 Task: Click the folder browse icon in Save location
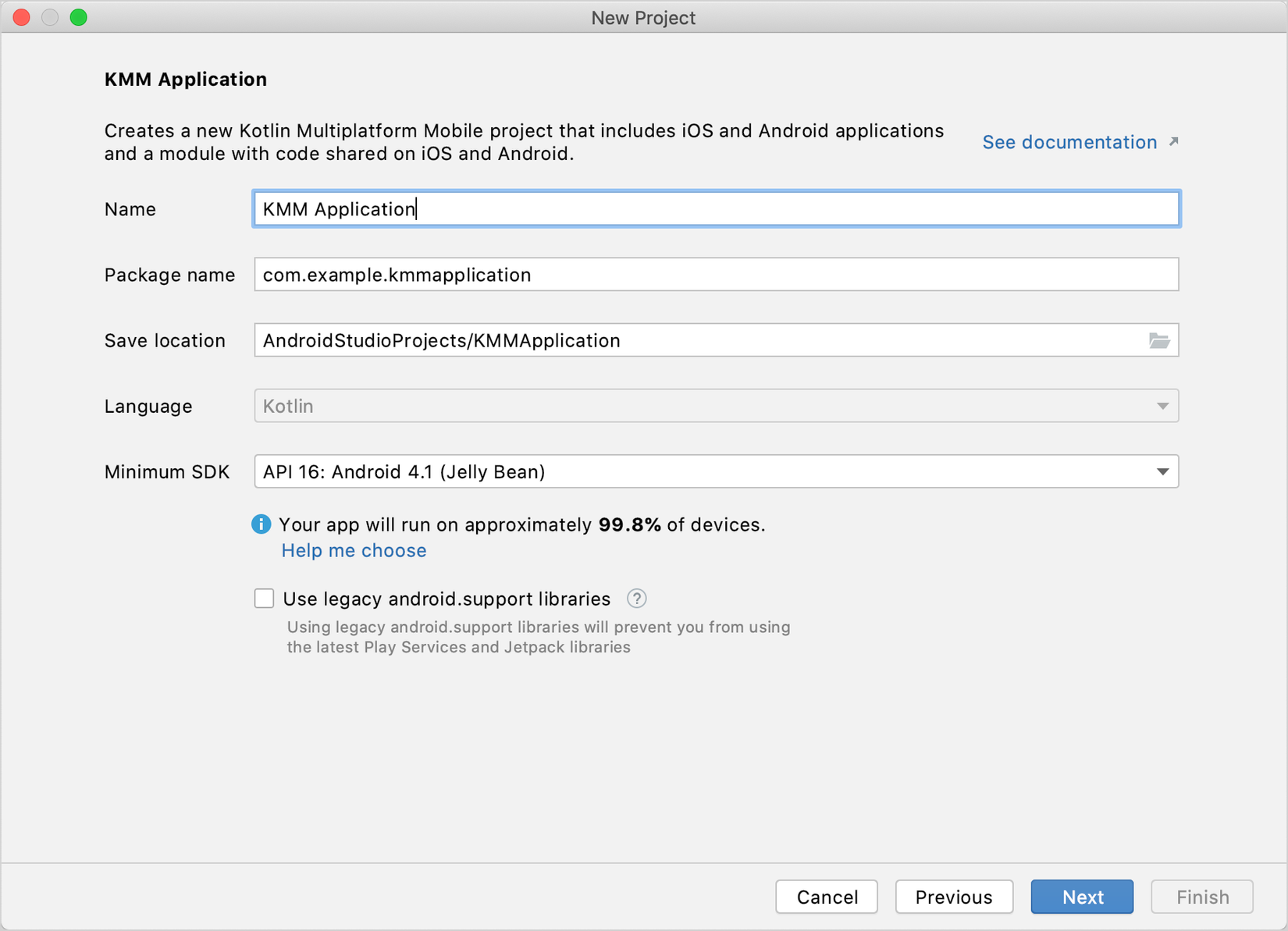click(1159, 341)
